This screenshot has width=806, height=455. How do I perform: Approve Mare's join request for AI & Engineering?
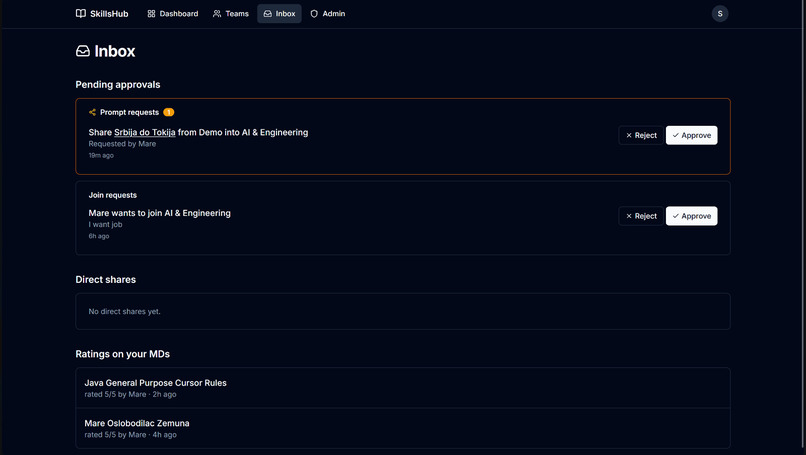click(691, 216)
